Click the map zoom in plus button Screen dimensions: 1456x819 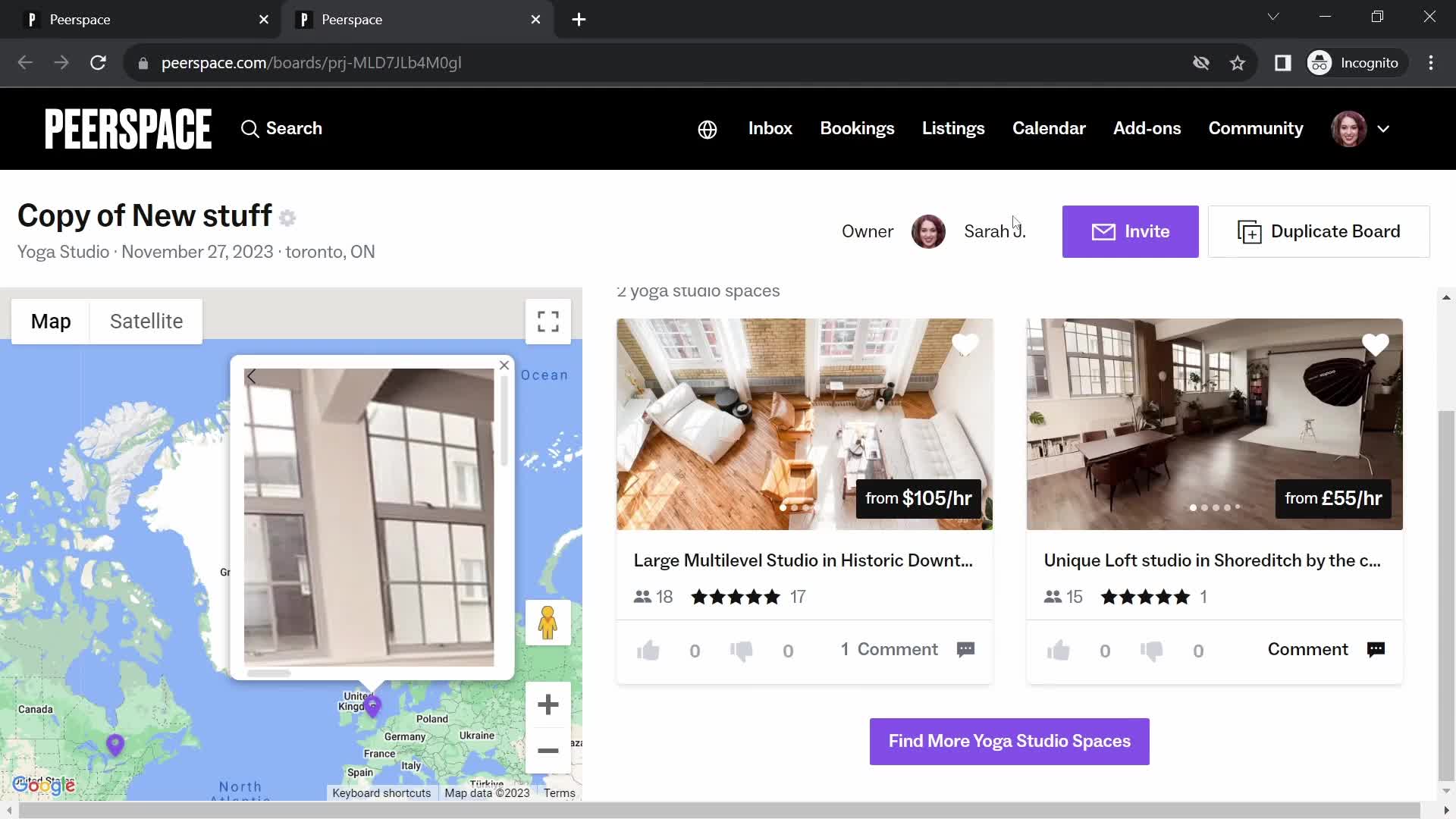pos(548,705)
